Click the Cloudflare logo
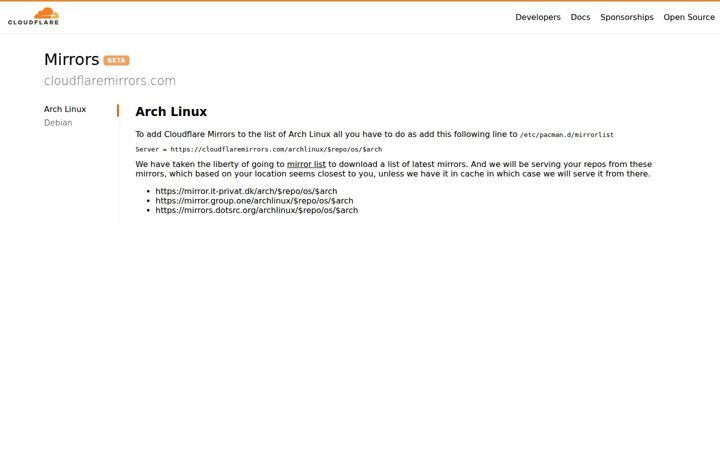The image size is (720, 450). (34, 16)
